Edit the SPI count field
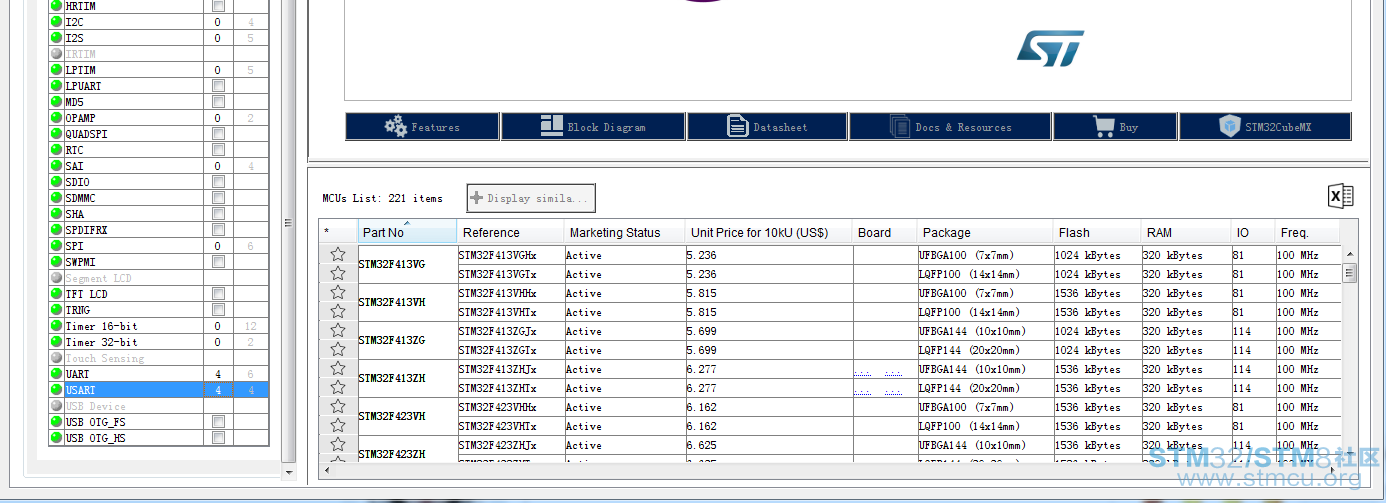The width and height of the screenshot is (1386, 503). click(218, 246)
